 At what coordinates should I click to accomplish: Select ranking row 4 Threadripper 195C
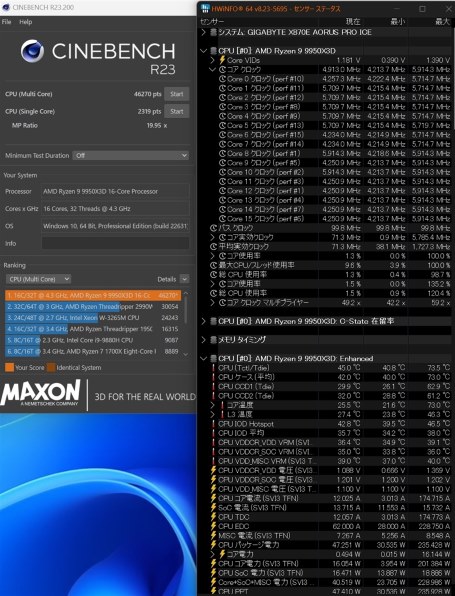[x=93, y=329]
